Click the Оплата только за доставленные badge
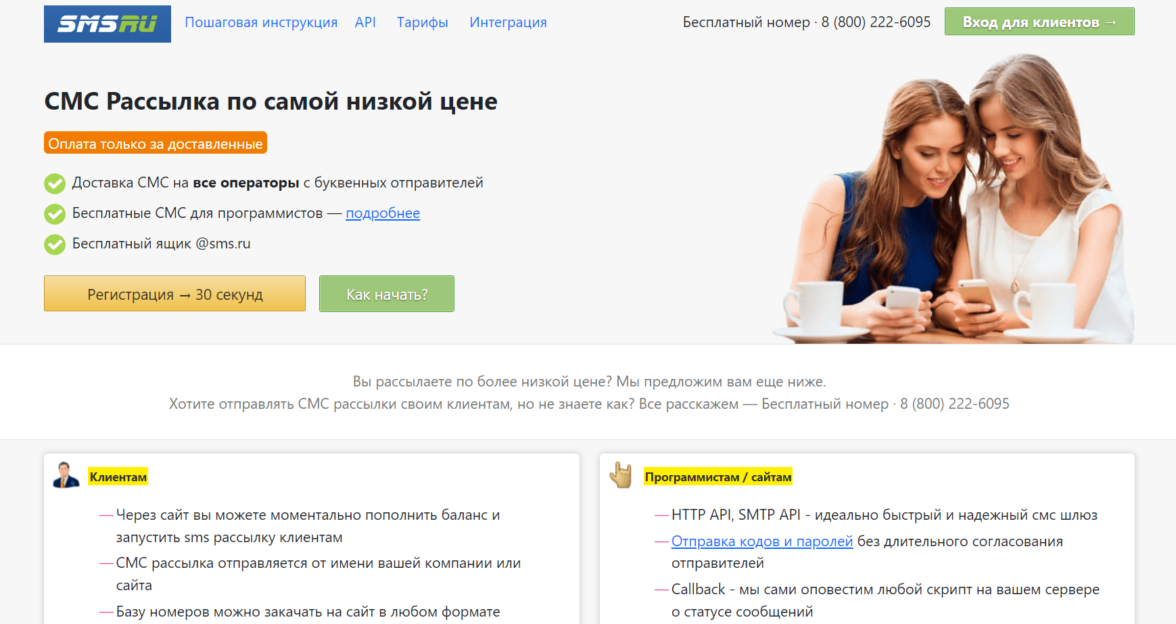This screenshot has height=624, width=1176. tap(155, 143)
